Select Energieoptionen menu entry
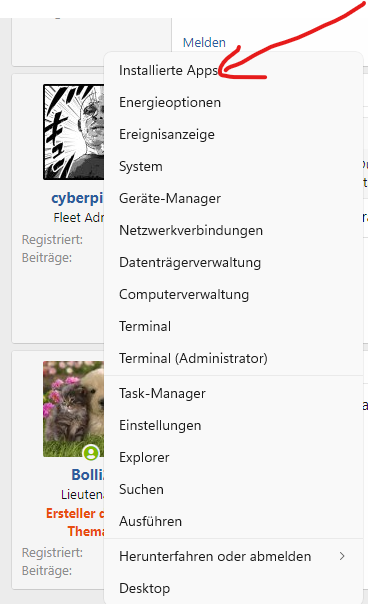 point(233,102)
